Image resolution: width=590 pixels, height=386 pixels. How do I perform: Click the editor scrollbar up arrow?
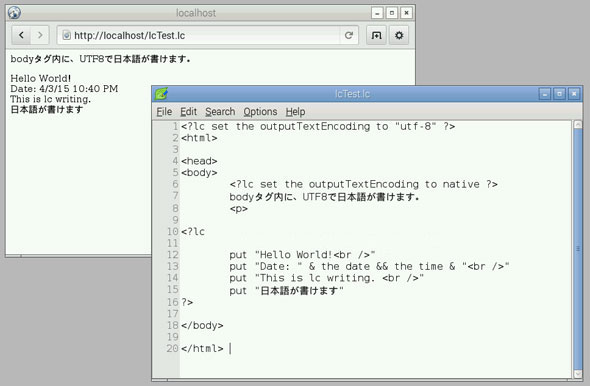click(578, 125)
